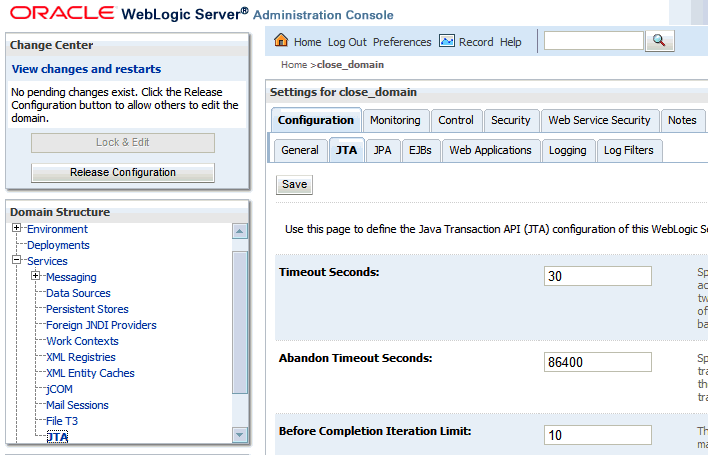708x455 pixels.
Task: Click the Home house icon
Action: pos(281,41)
